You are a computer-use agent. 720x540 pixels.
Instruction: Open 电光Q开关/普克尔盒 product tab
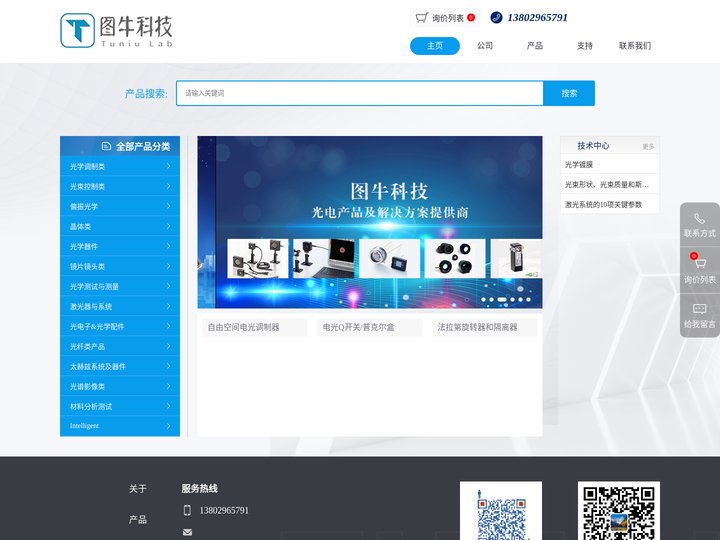pyautogui.click(x=370, y=327)
